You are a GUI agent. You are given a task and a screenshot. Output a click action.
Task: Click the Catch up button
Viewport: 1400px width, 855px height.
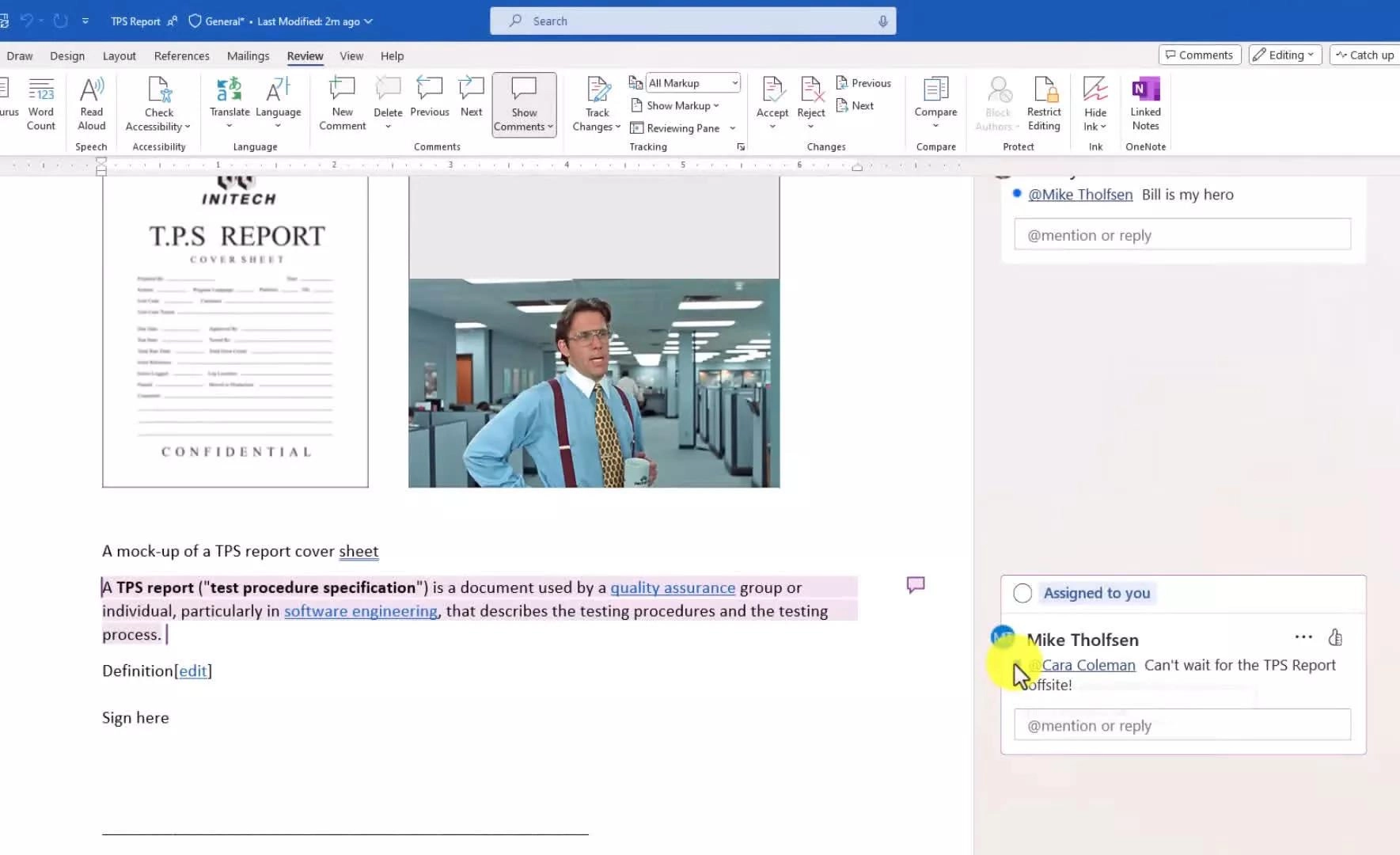(1364, 55)
